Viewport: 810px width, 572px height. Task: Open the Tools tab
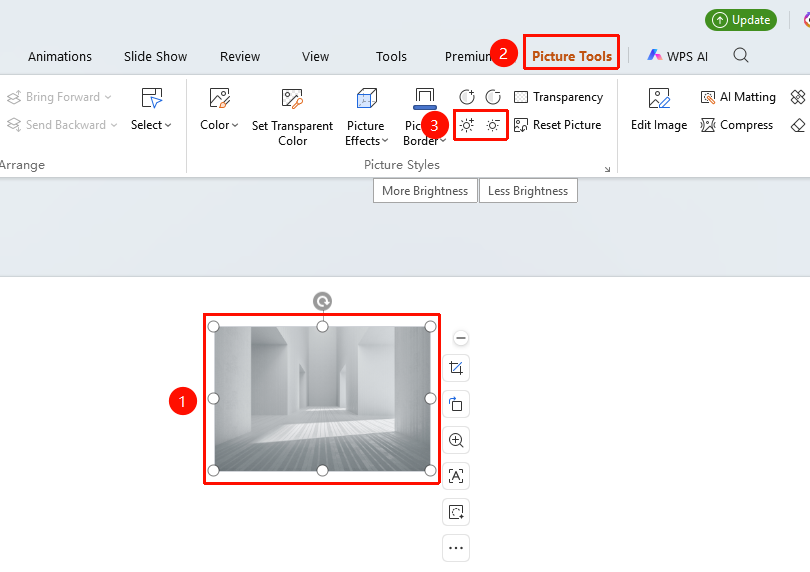[x=391, y=56]
